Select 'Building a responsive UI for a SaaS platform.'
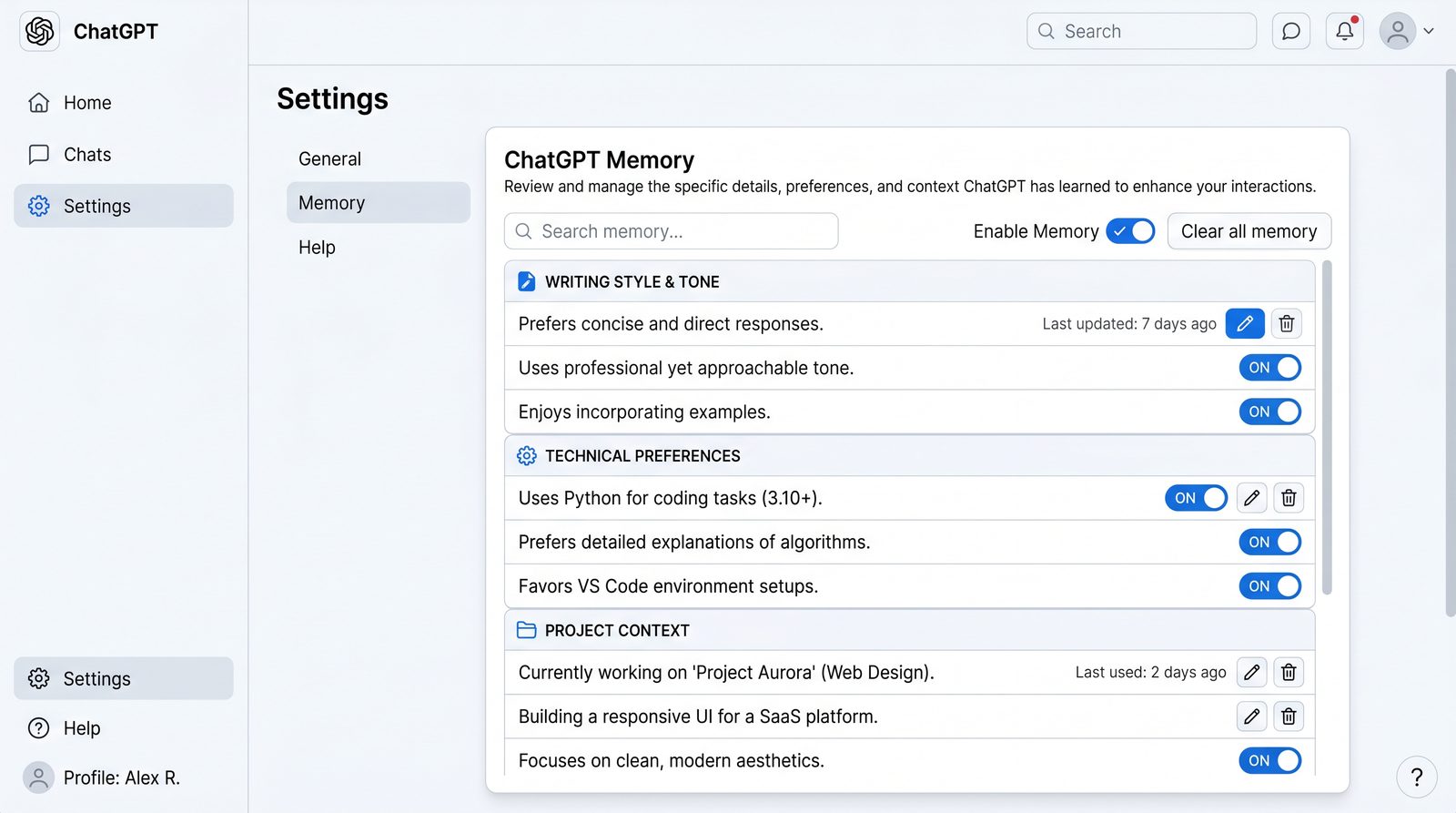This screenshot has height=813, width=1456. (x=698, y=716)
